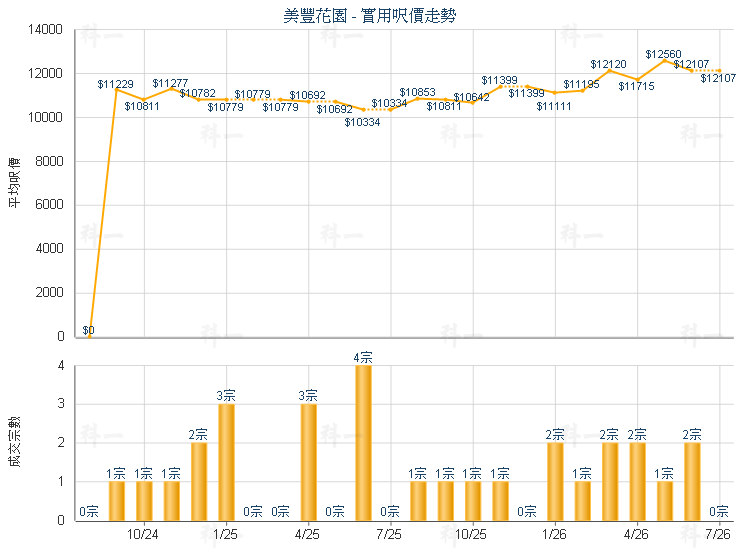740x550 pixels.
Task: Click the 14000 y-axis tick label
Action: (x=45, y=30)
